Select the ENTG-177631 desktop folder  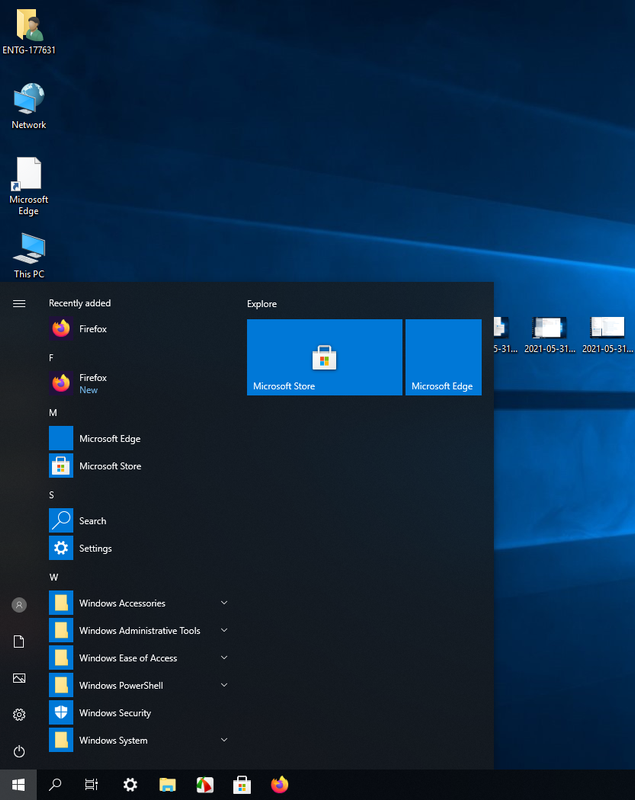coord(29,32)
